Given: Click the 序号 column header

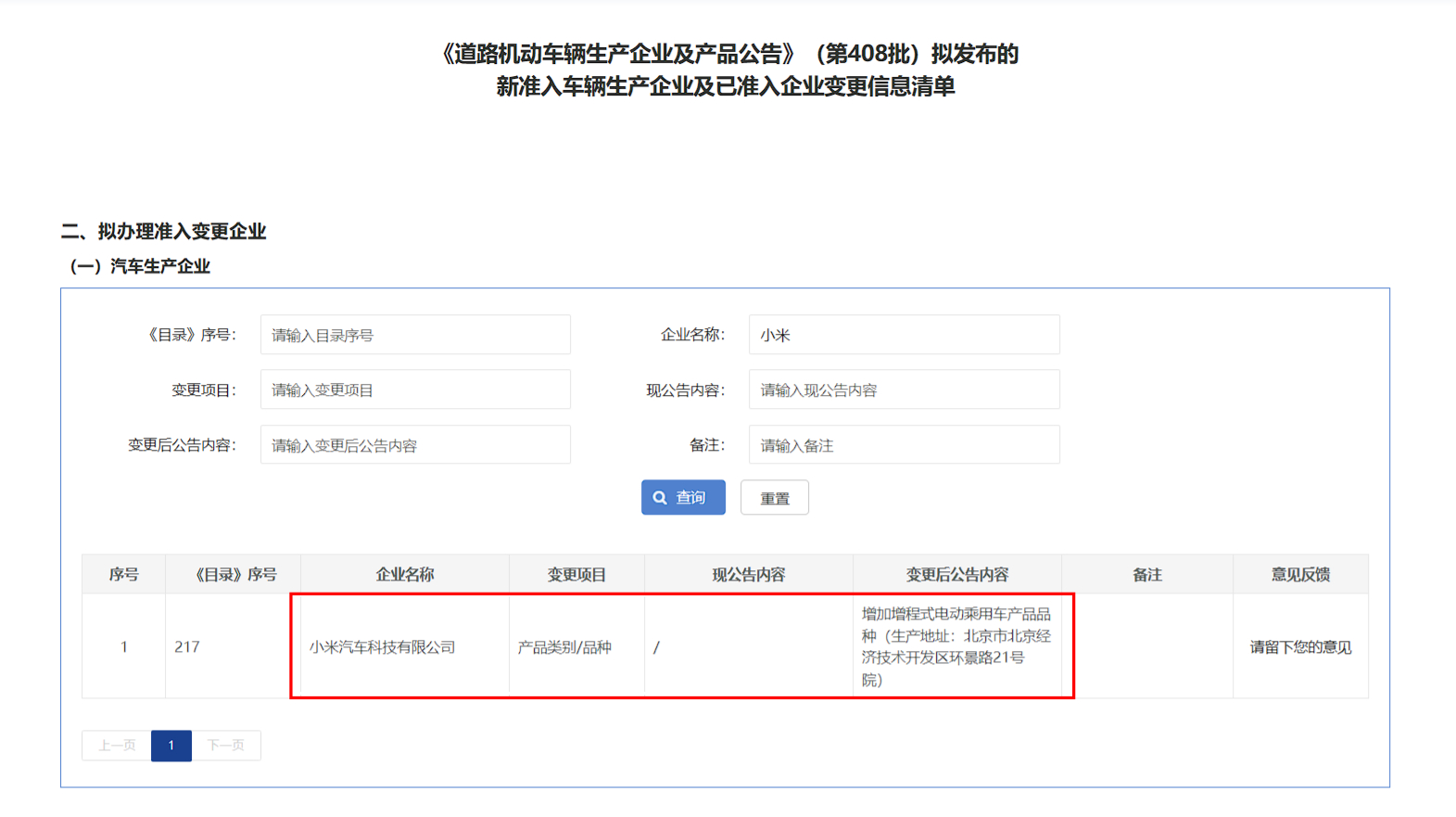Looking at the screenshot, I should 123,574.
